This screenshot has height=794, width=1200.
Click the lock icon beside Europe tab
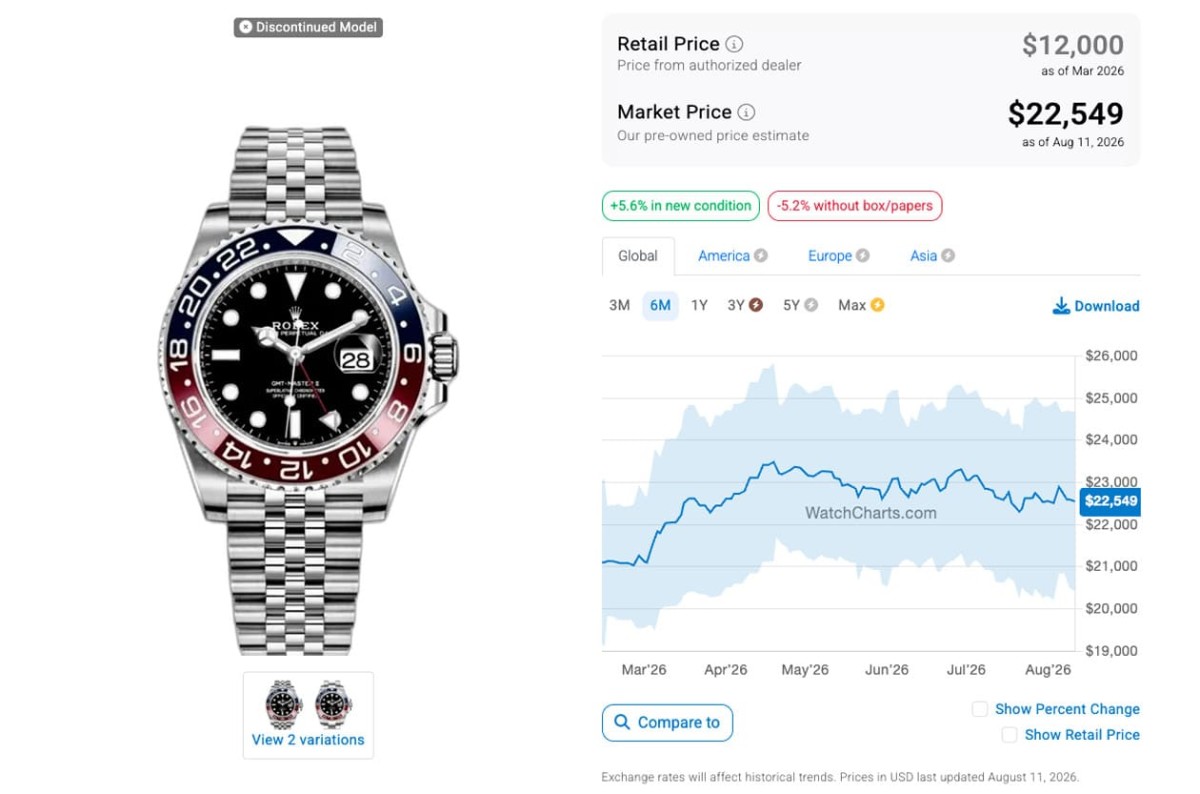tap(863, 256)
